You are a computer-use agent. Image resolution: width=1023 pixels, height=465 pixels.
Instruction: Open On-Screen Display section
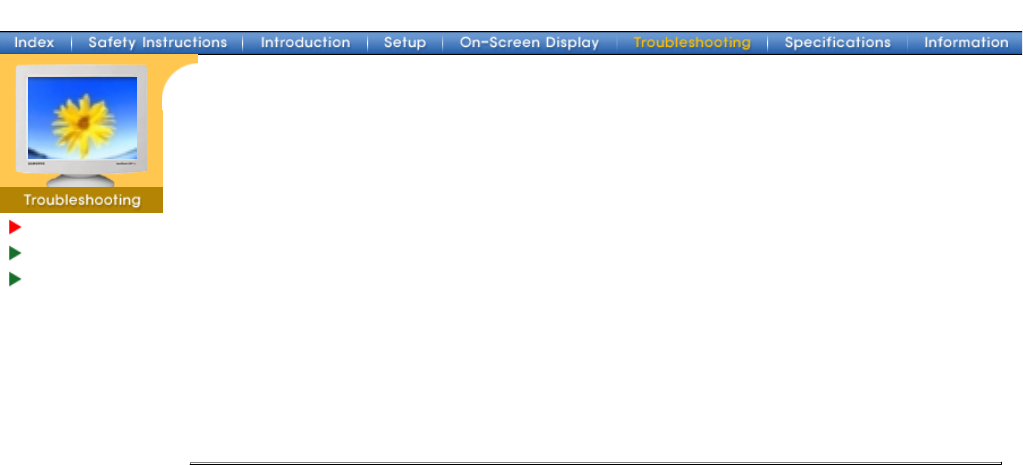(x=529, y=43)
